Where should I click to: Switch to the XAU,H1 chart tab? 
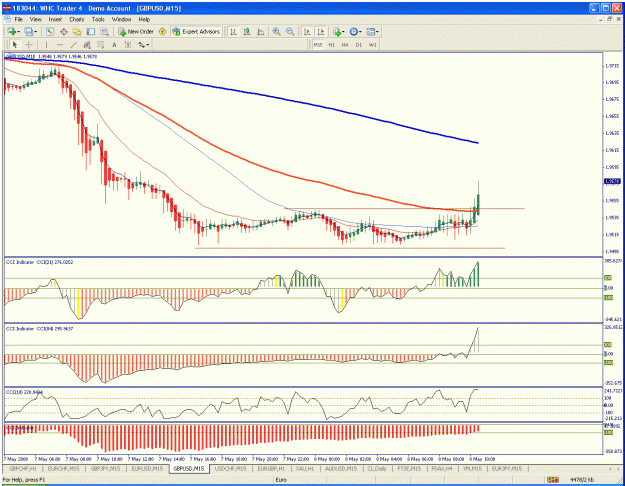click(305, 469)
